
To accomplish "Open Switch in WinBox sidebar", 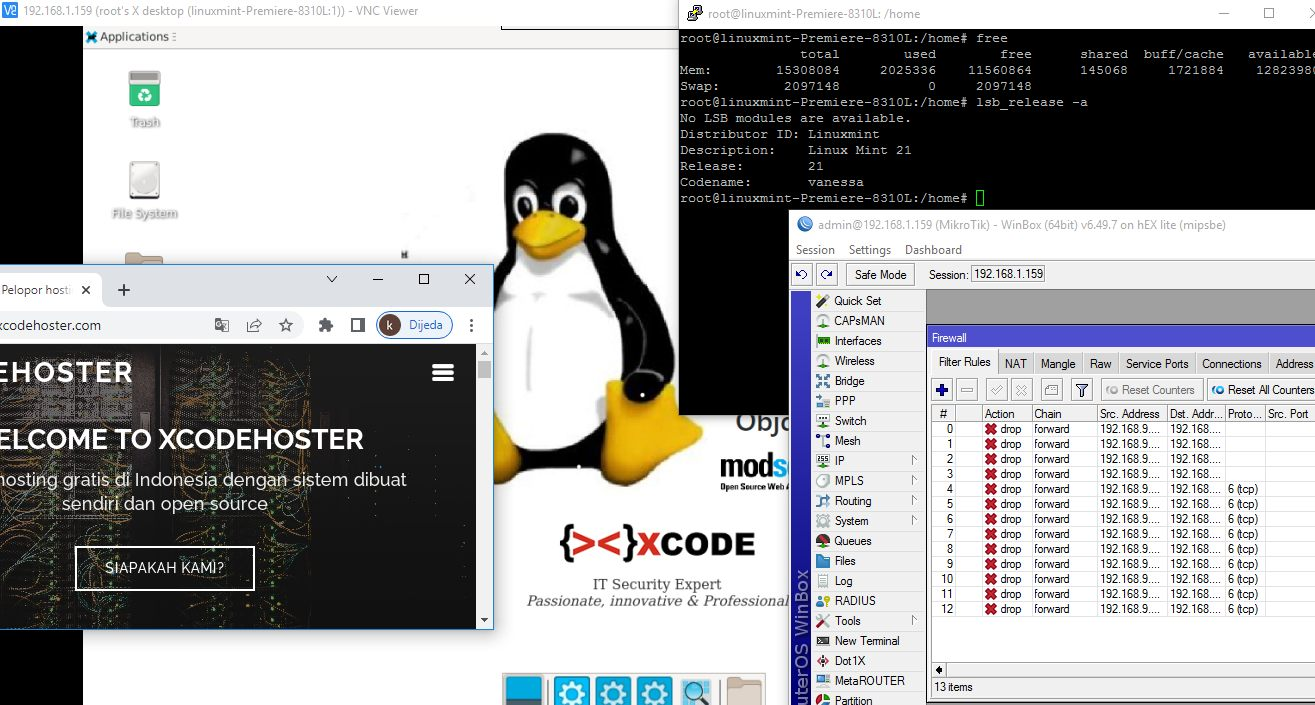I will click(850, 421).
